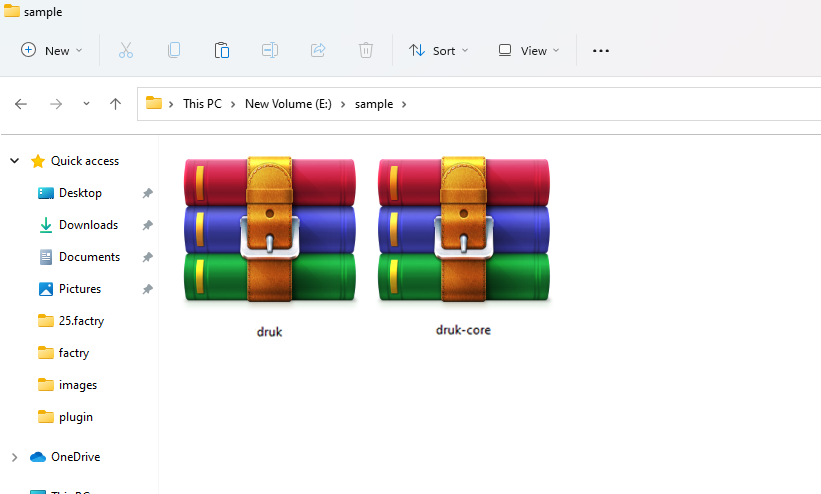
Task: Click the Paste clipboard icon
Action: tap(222, 50)
